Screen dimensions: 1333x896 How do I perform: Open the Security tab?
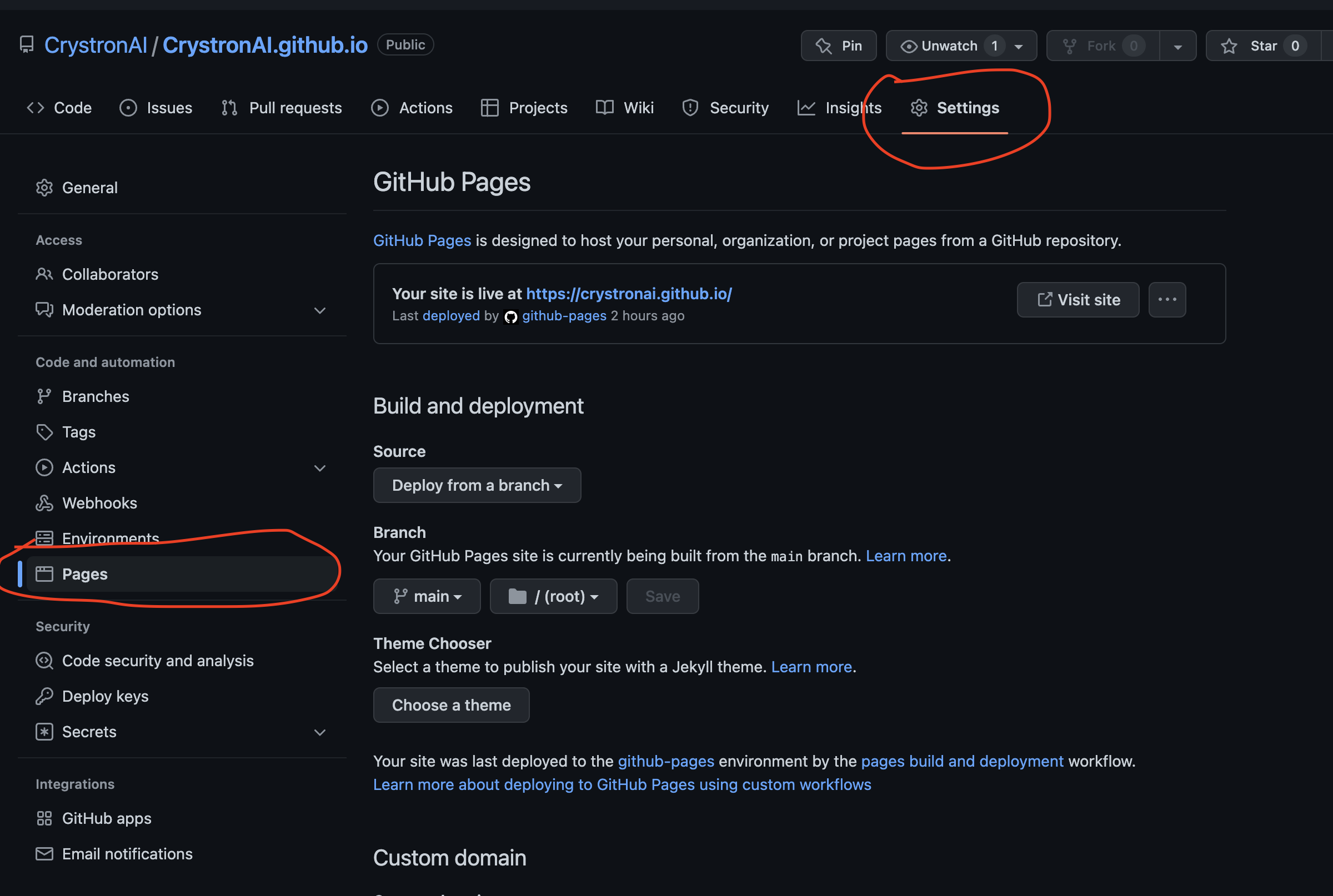(x=725, y=108)
